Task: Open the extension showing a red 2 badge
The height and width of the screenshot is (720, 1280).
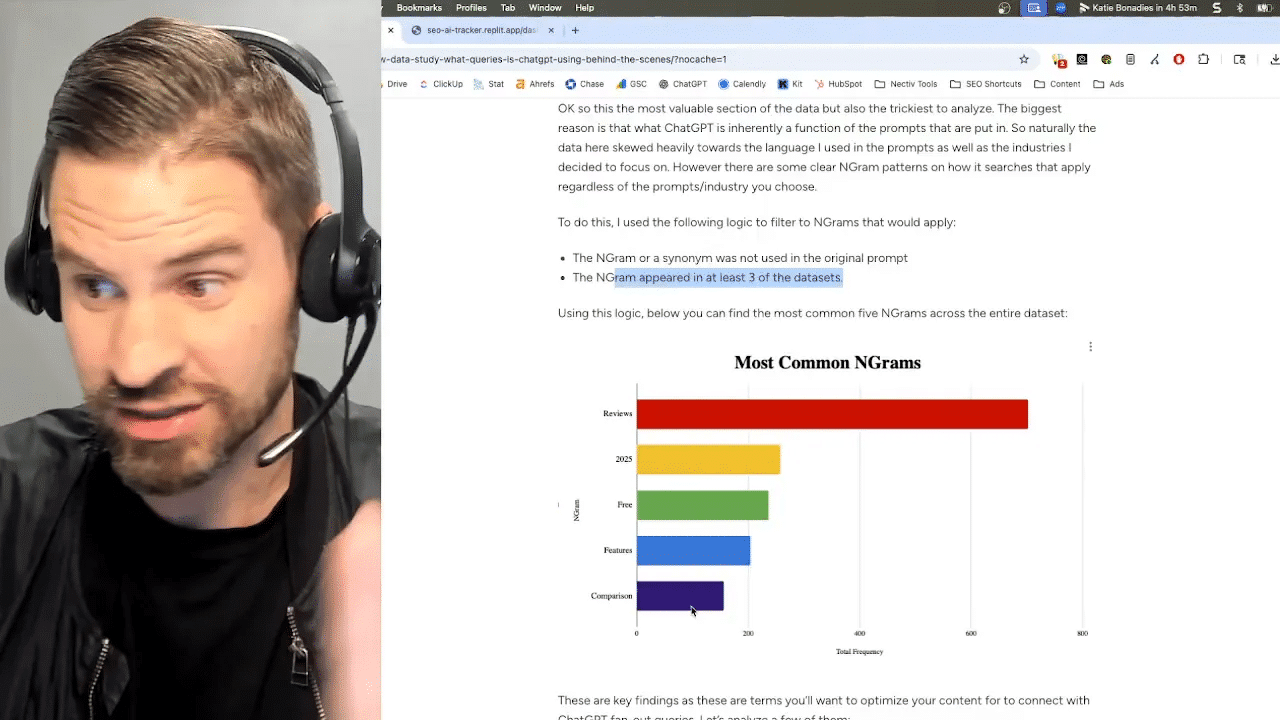Action: [1059, 59]
